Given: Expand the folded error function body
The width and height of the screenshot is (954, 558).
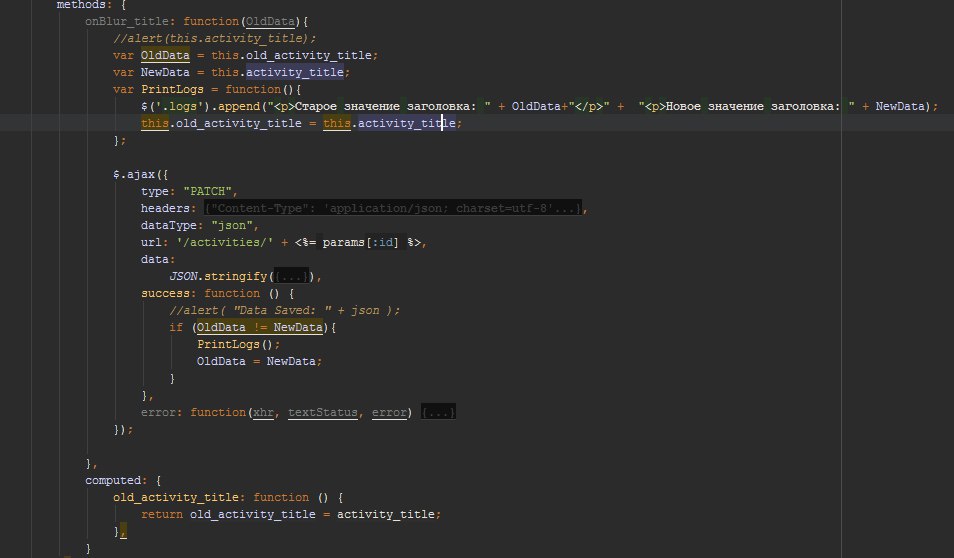Looking at the screenshot, I should (x=438, y=413).
